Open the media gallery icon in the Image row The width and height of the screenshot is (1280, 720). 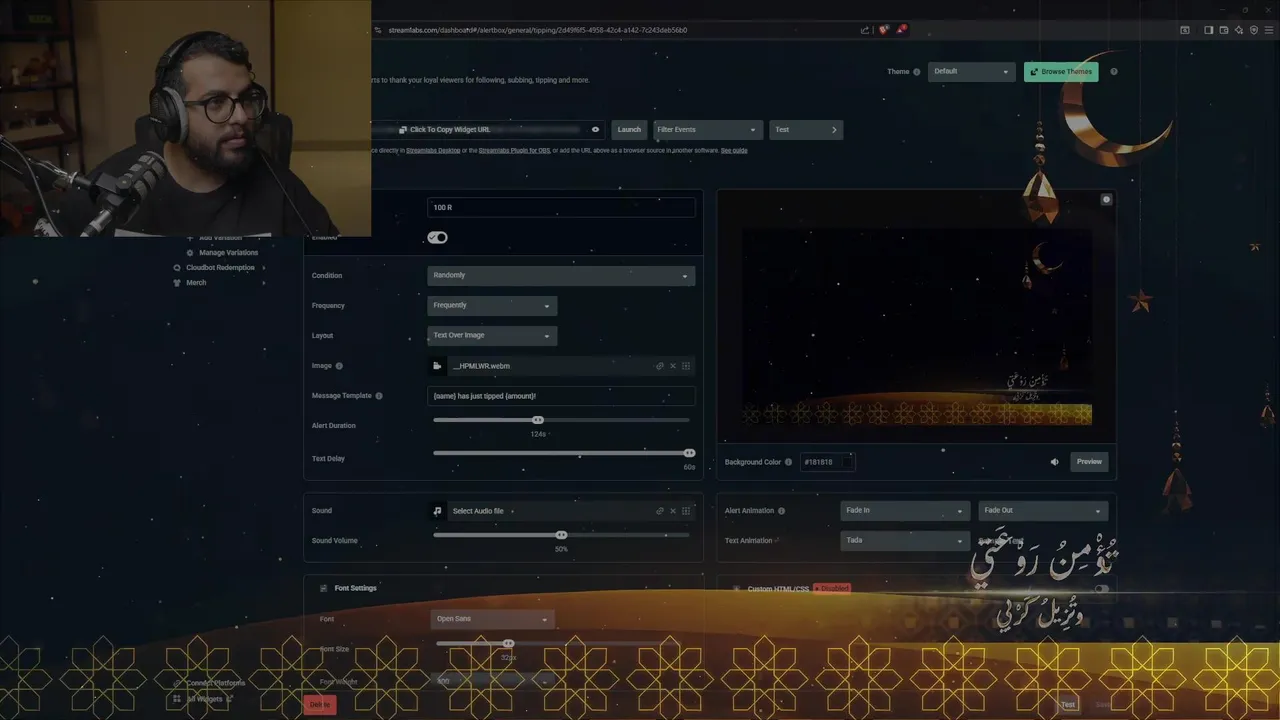[686, 366]
